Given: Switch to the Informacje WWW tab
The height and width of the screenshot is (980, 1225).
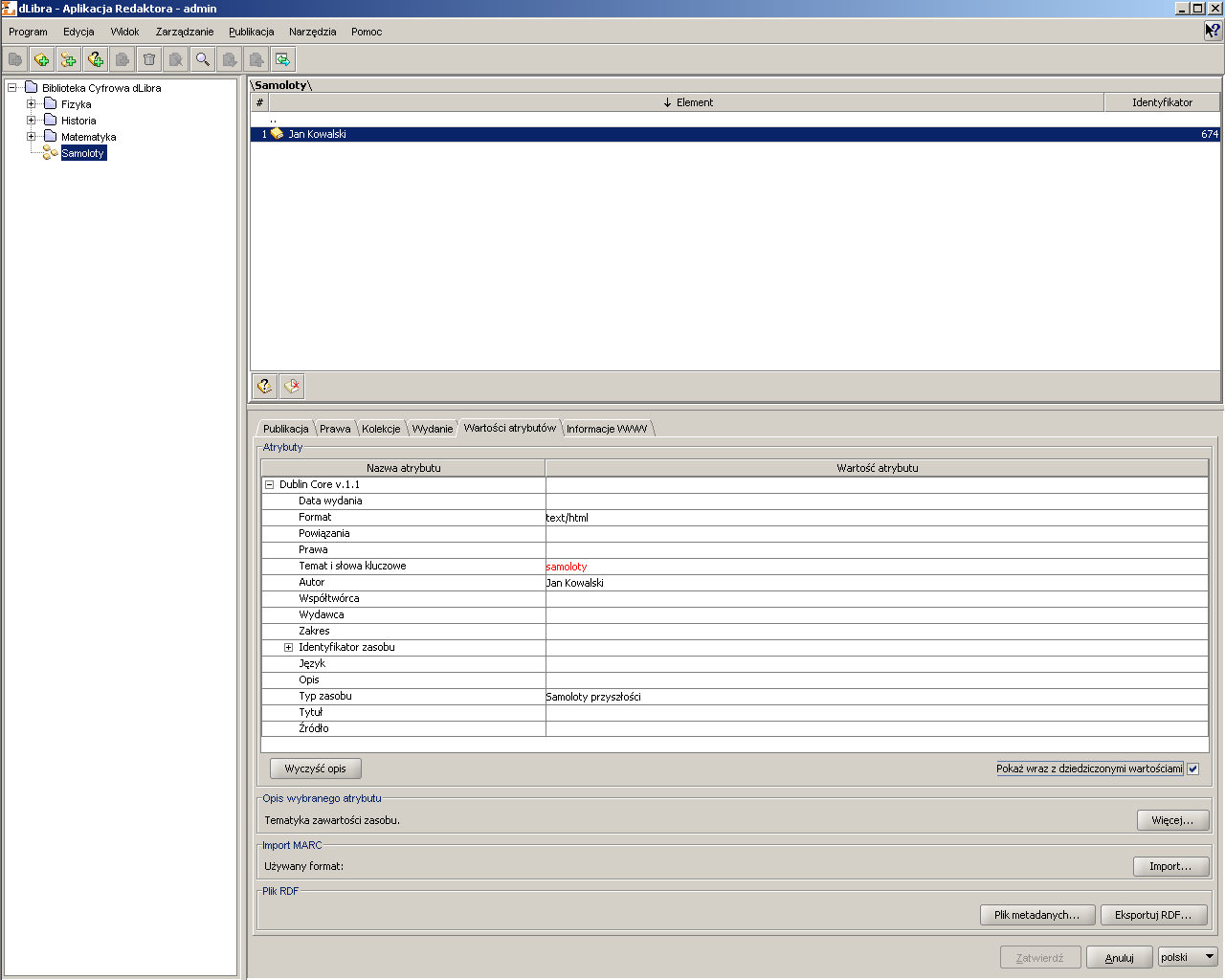Looking at the screenshot, I should coord(607,429).
